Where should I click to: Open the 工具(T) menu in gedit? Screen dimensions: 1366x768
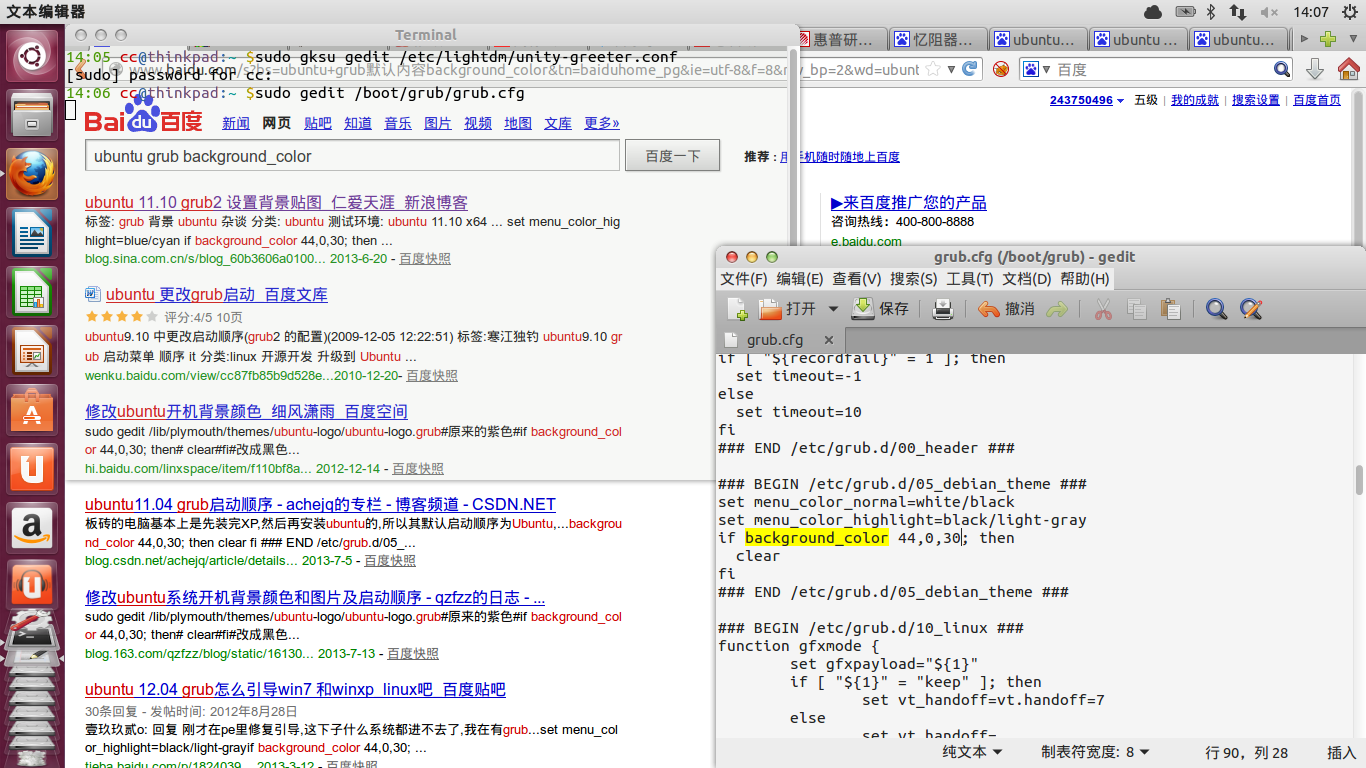coord(970,279)
